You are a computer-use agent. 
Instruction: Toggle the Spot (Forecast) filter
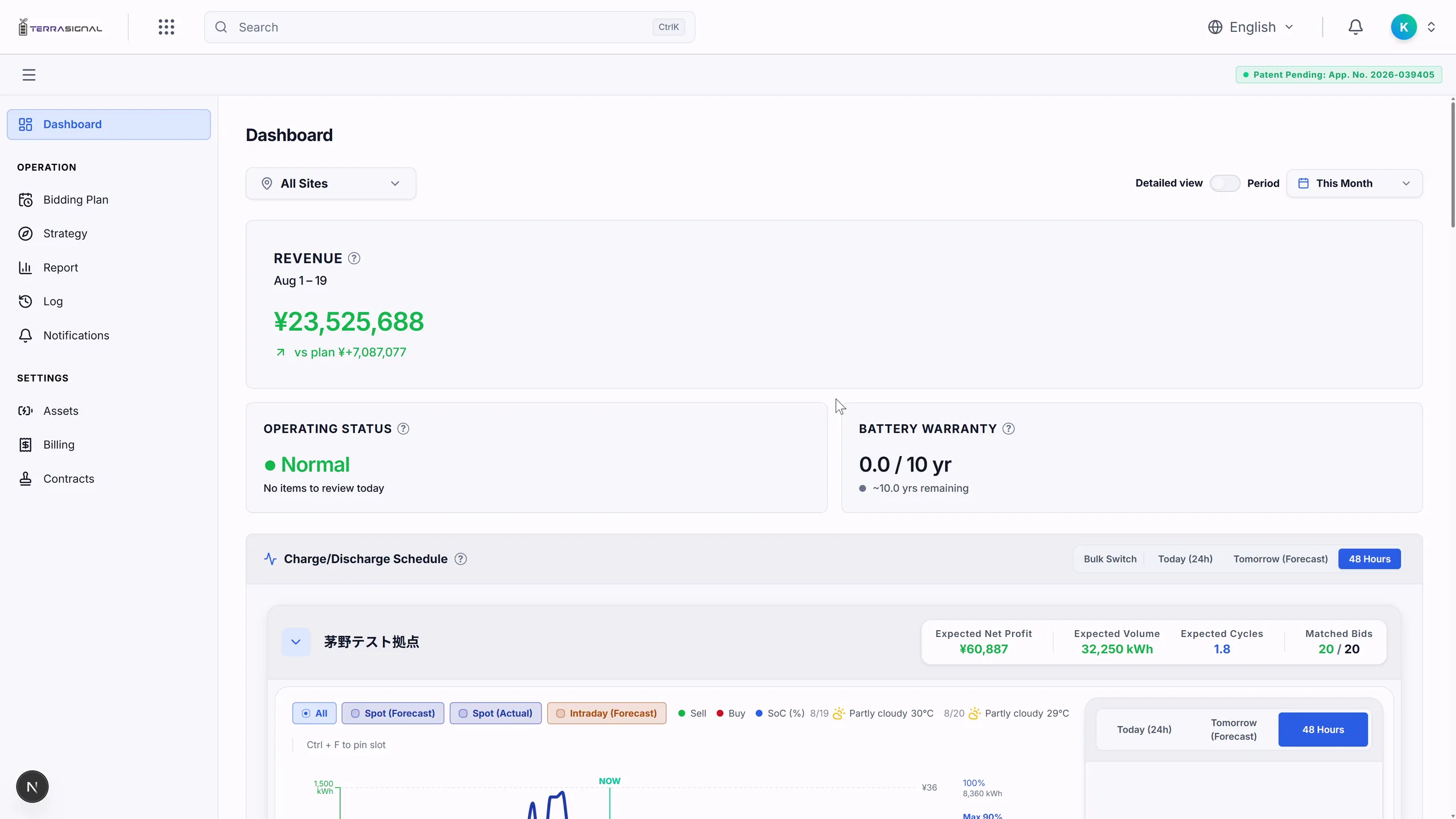tap(392, 713)
